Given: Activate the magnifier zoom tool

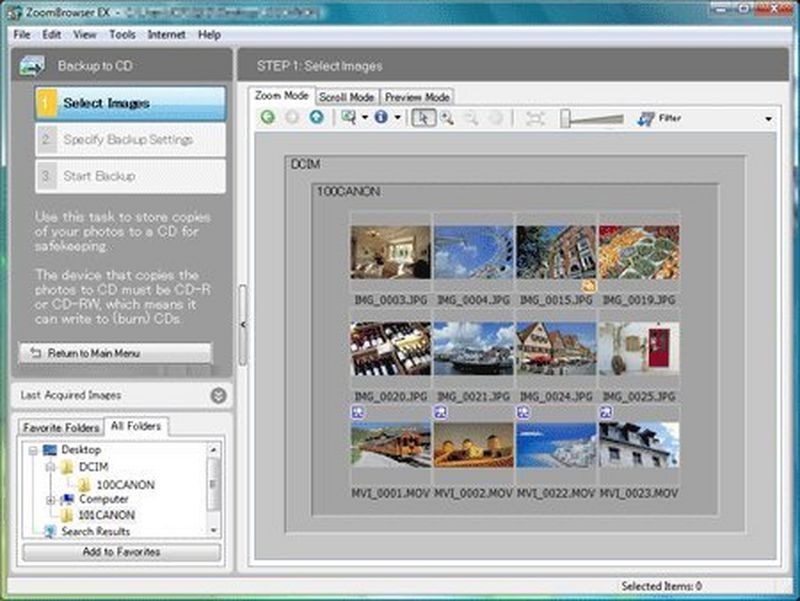Looking at the screenshot, I should [448, 118].
